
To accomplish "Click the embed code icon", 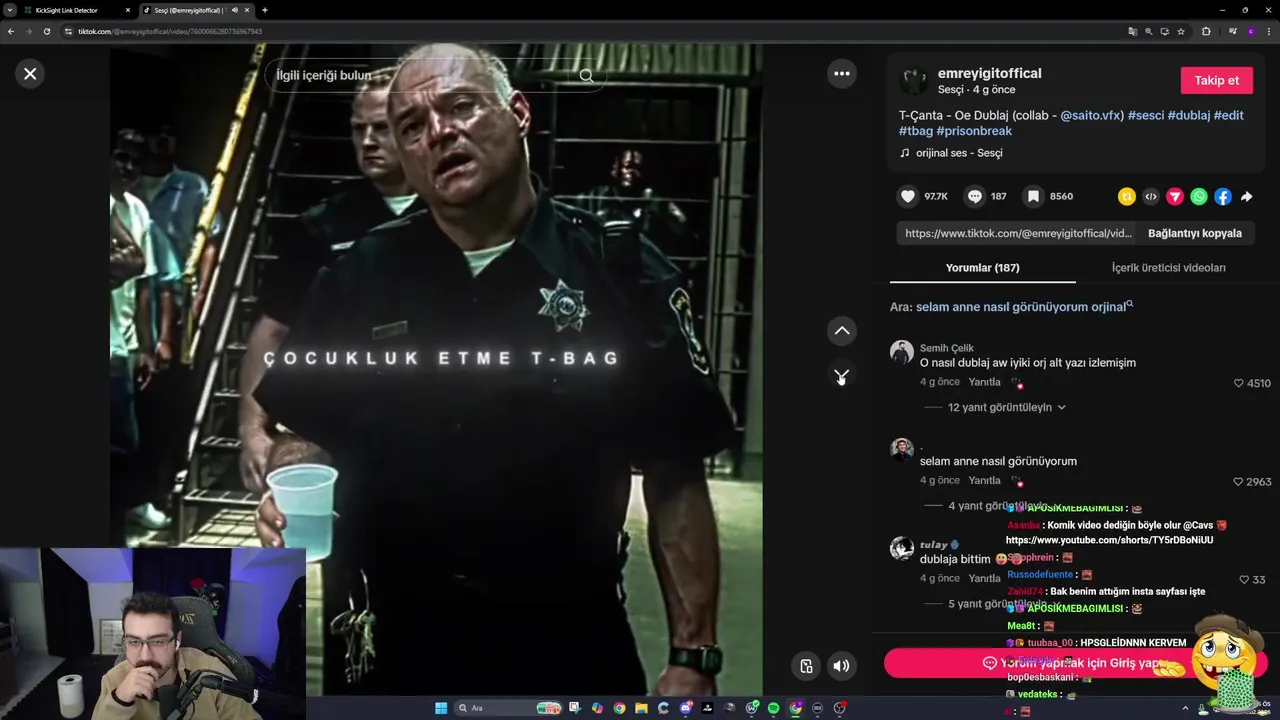I will pyautogui.click(x=1151, y=197).
